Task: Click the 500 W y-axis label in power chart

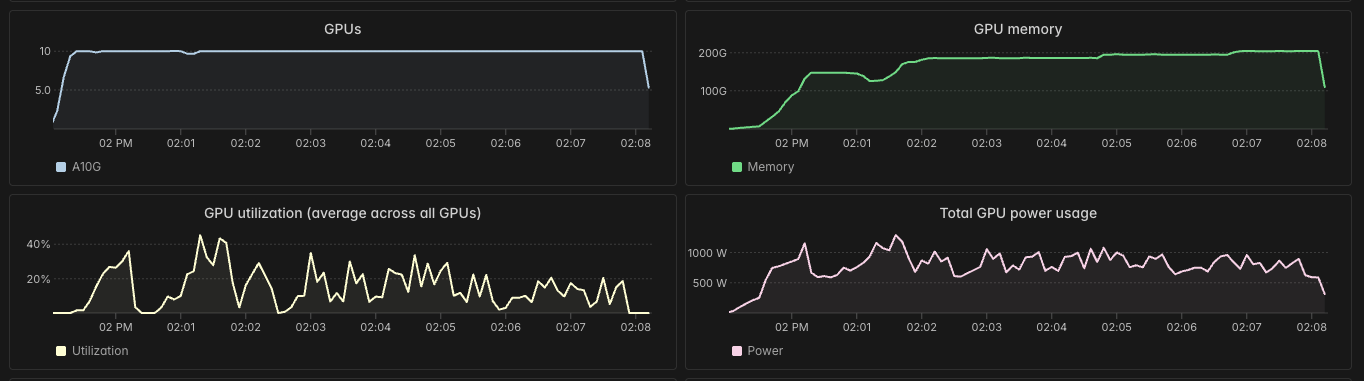Action: click(x=710, y=283)
